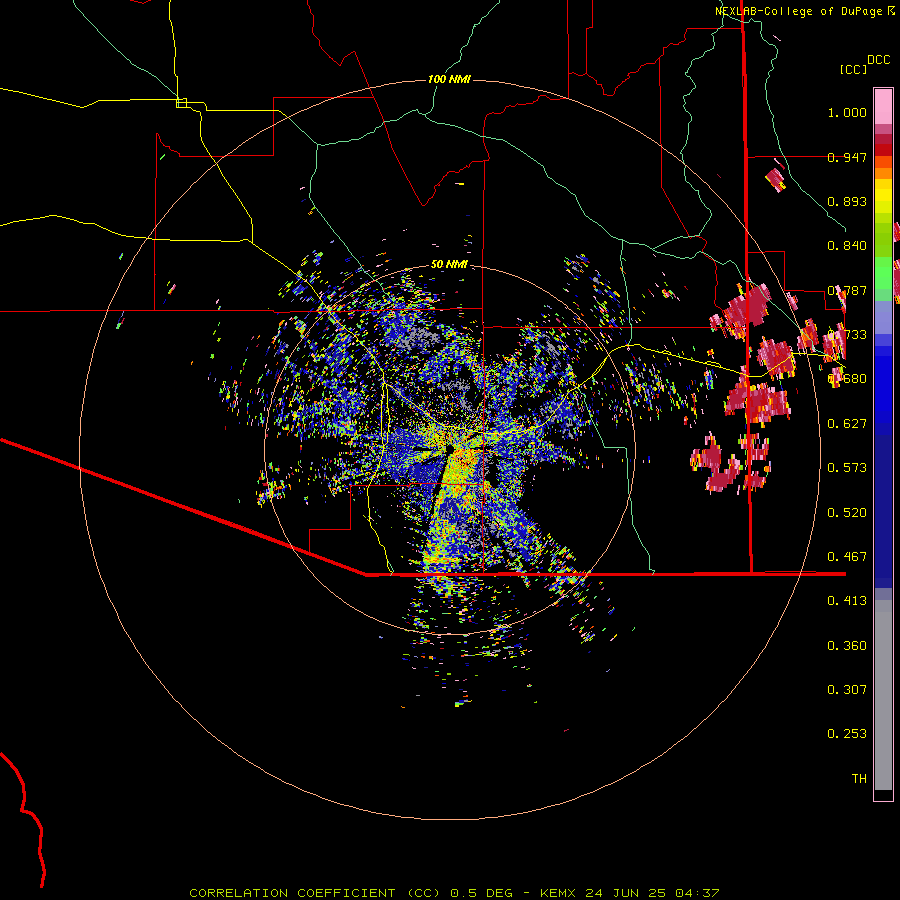
Task: Select the 1.000 value on the color scale
Action: pyautogui.click(x=847, y=112)
